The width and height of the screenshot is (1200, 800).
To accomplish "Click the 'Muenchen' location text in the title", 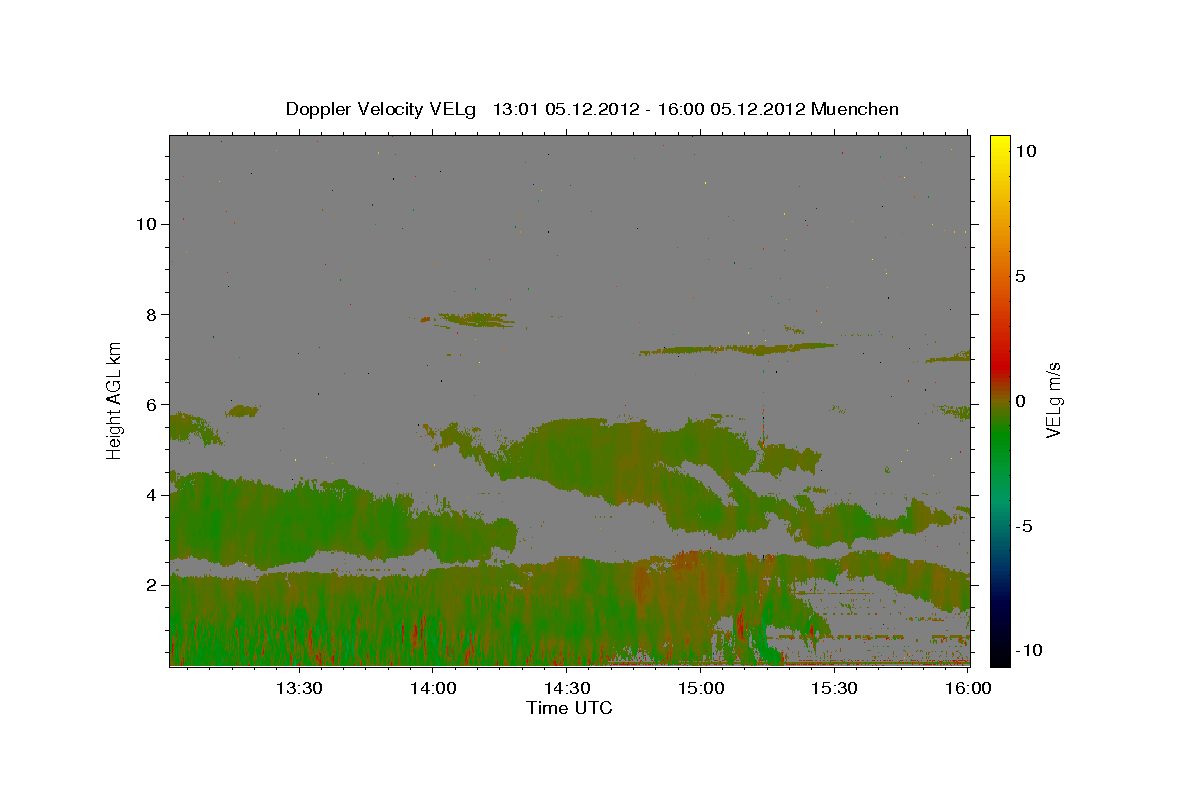I will tap(855, 109).
